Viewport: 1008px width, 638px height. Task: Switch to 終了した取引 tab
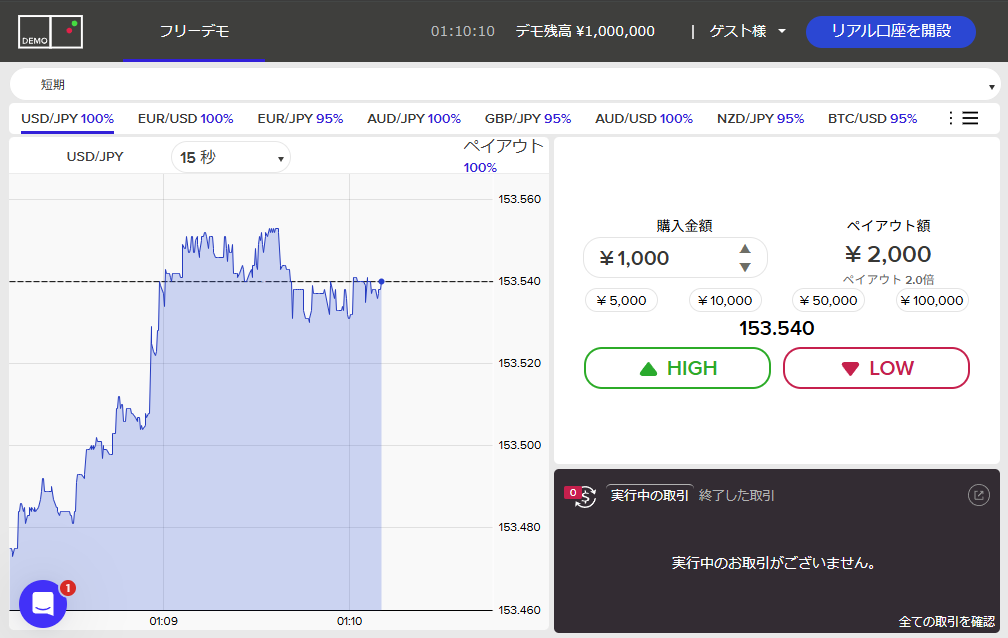pyautogui.click(x=736, y=495)
